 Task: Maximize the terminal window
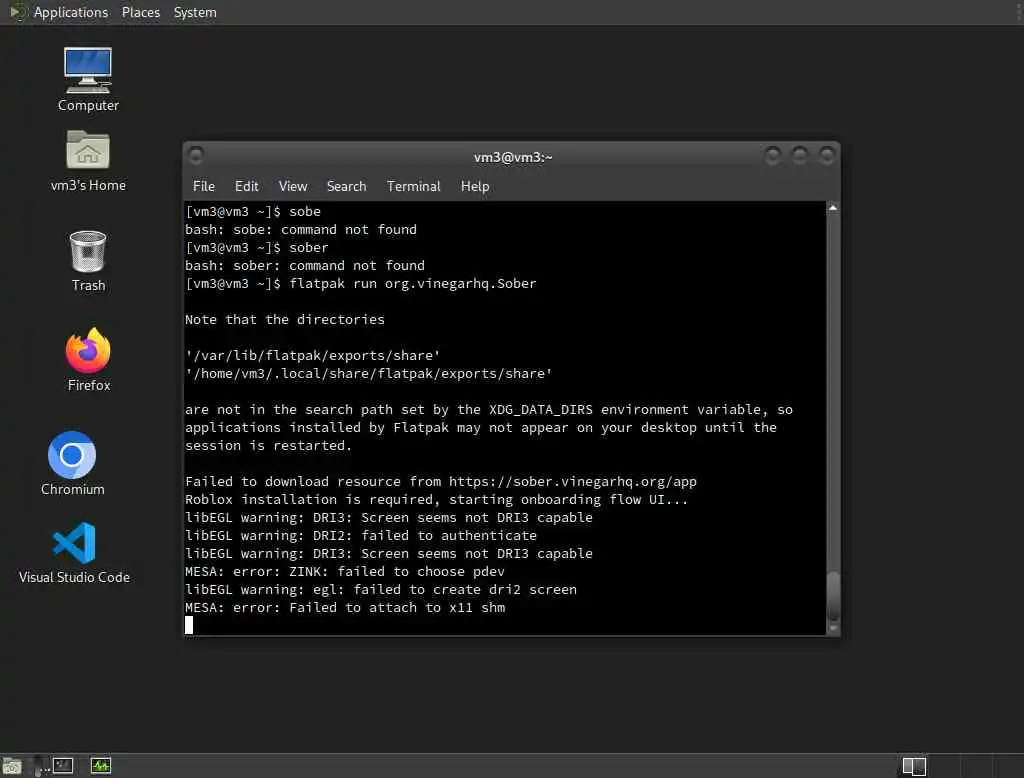click(x=800, y=155)
